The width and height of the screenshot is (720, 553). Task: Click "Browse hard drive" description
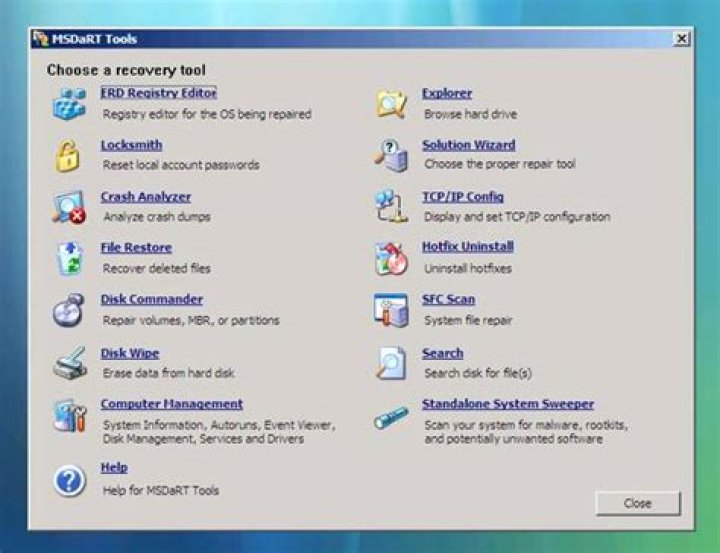click(470, 114)
